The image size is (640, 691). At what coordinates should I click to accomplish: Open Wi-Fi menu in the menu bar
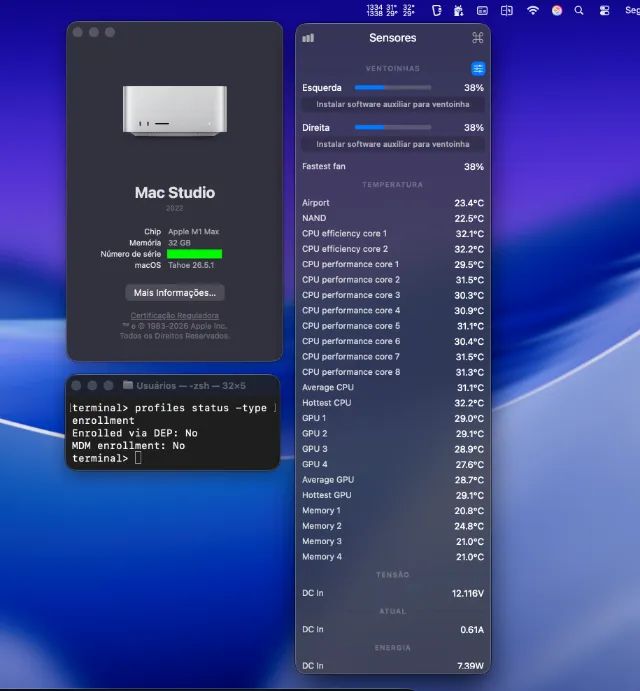[x=533, y=10]
